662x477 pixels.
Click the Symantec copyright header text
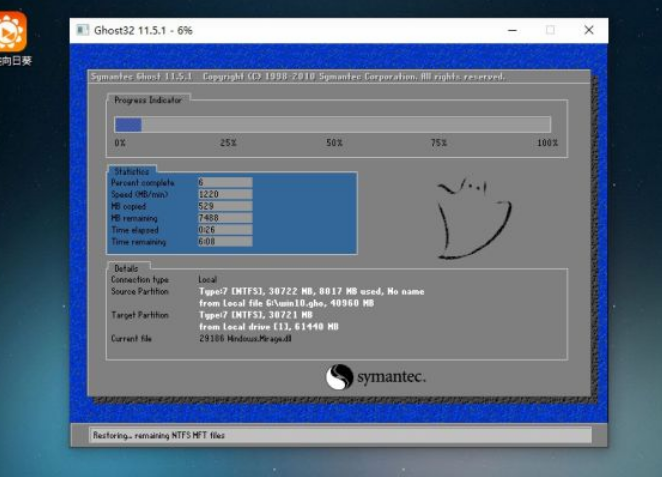(297, 77)
